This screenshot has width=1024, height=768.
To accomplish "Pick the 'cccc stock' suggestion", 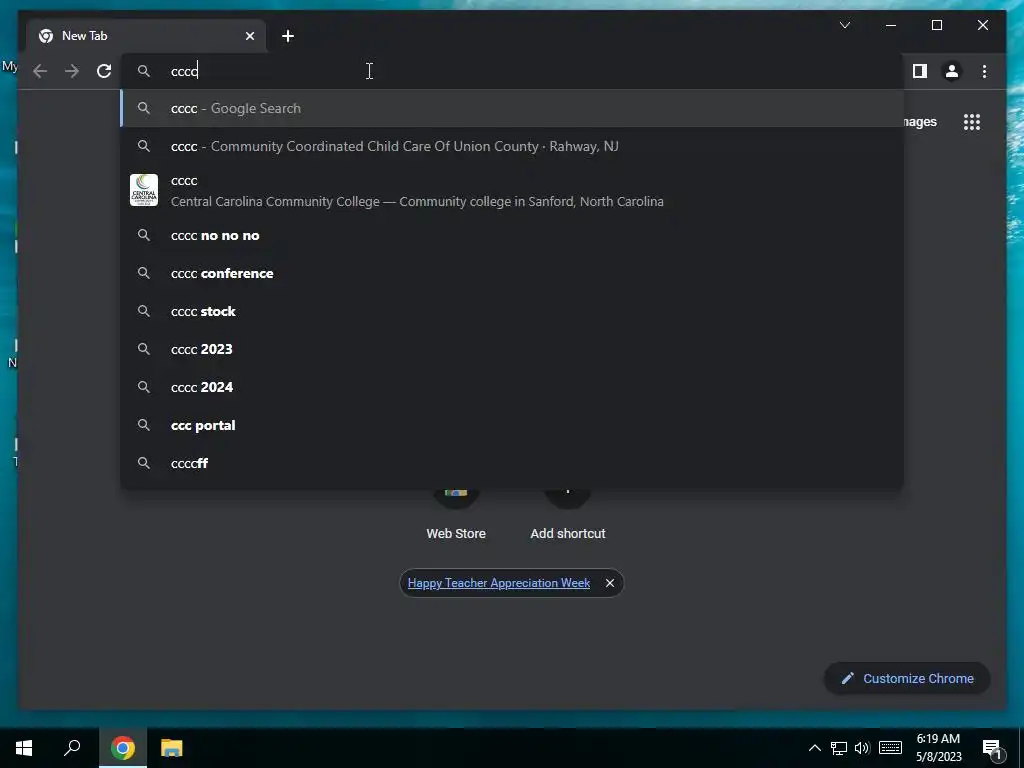I will (512, 312).
